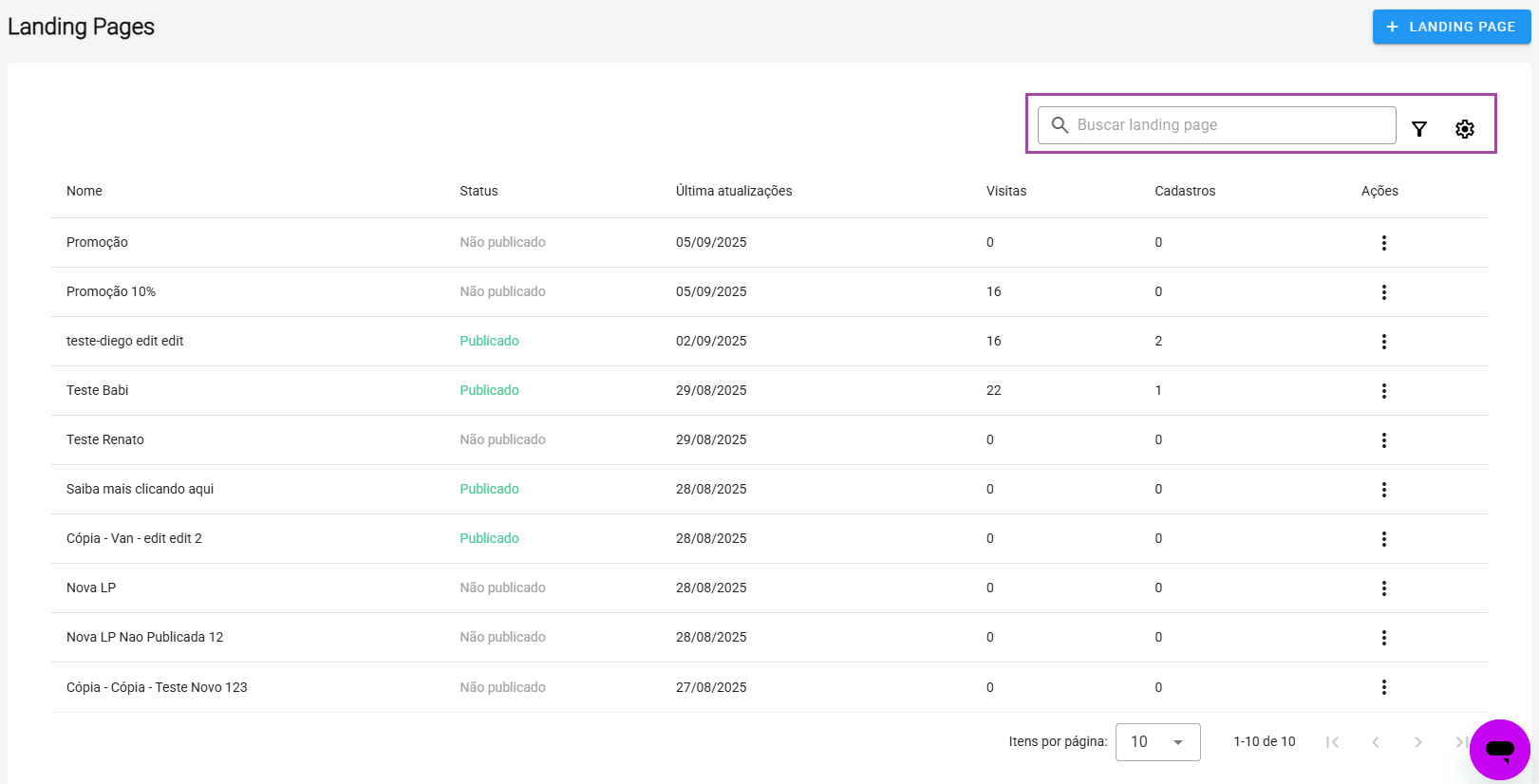Open actions menu for Saiba mais clicando aqui
This screenshot has height=784, width=1539.
click(x=1383, y=490)
